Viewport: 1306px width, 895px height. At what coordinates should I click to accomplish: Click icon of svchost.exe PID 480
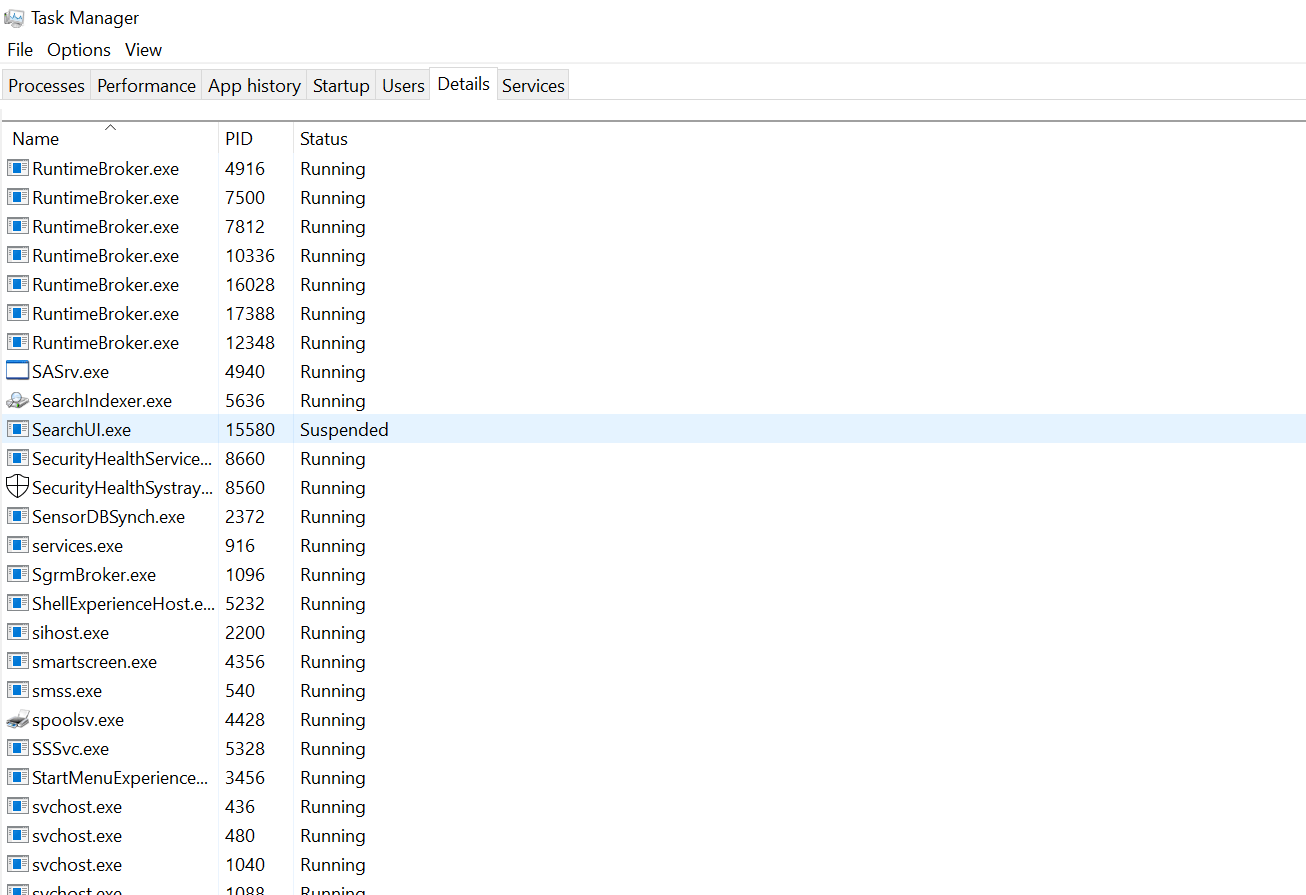click(x=18, y=835)
